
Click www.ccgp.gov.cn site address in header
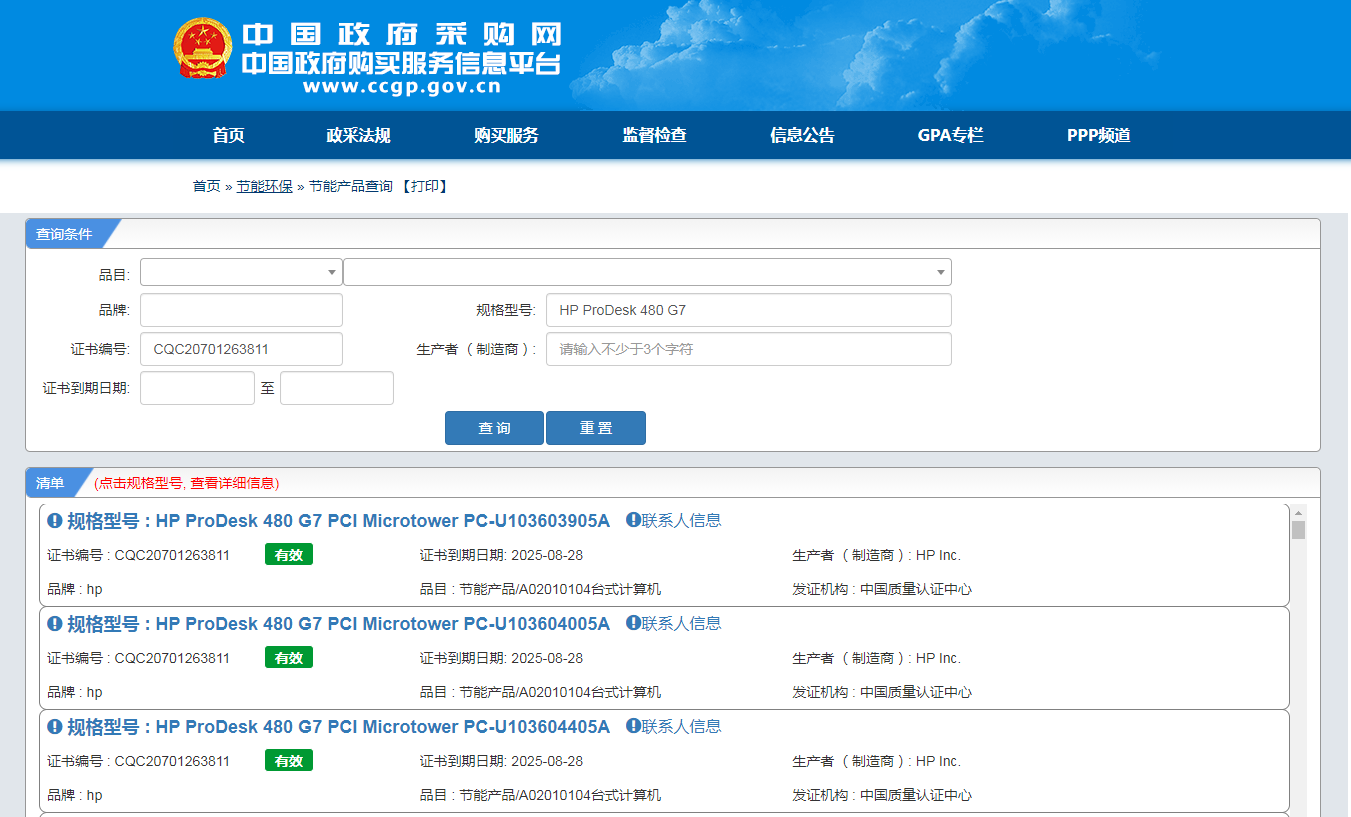point(402,87)
